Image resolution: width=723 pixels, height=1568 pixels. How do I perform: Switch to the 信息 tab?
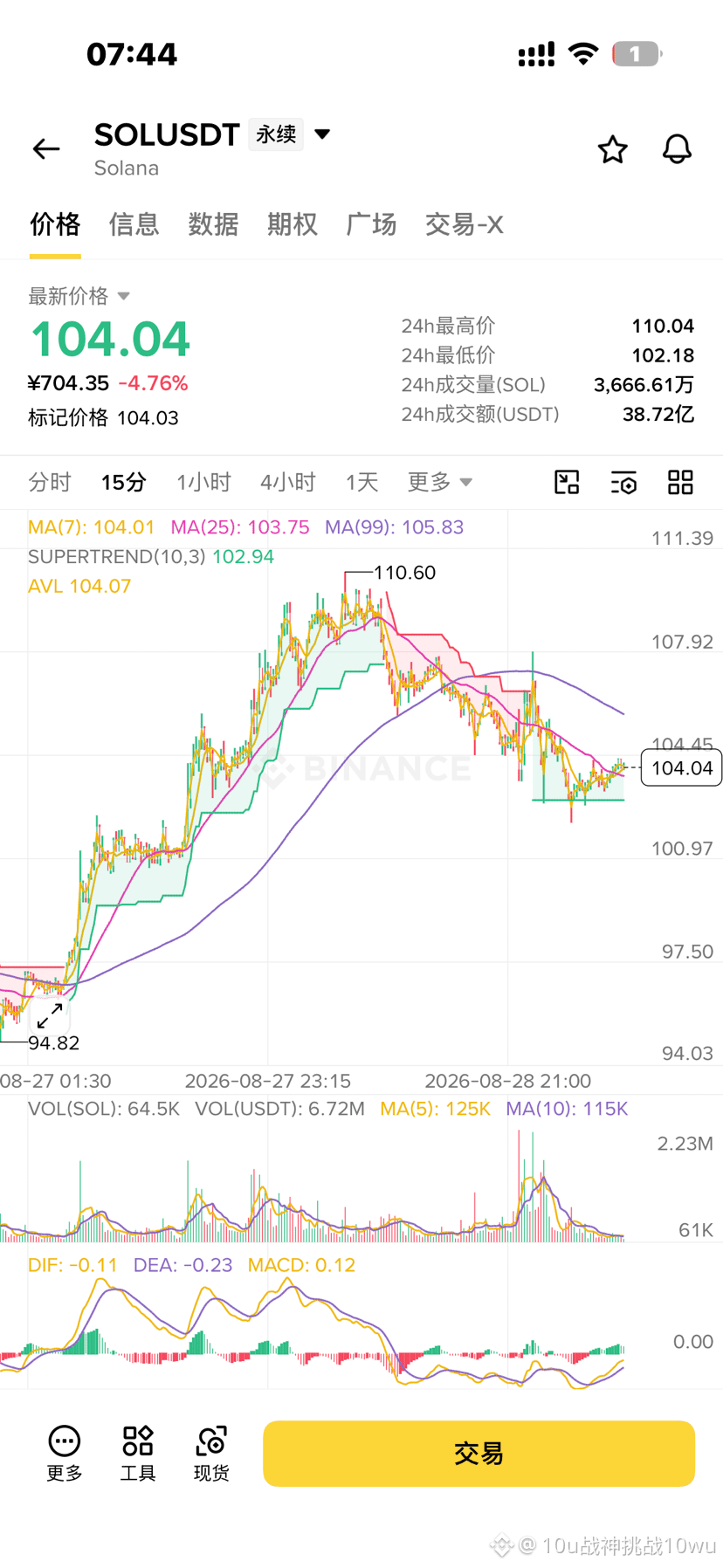click(134, 224)
